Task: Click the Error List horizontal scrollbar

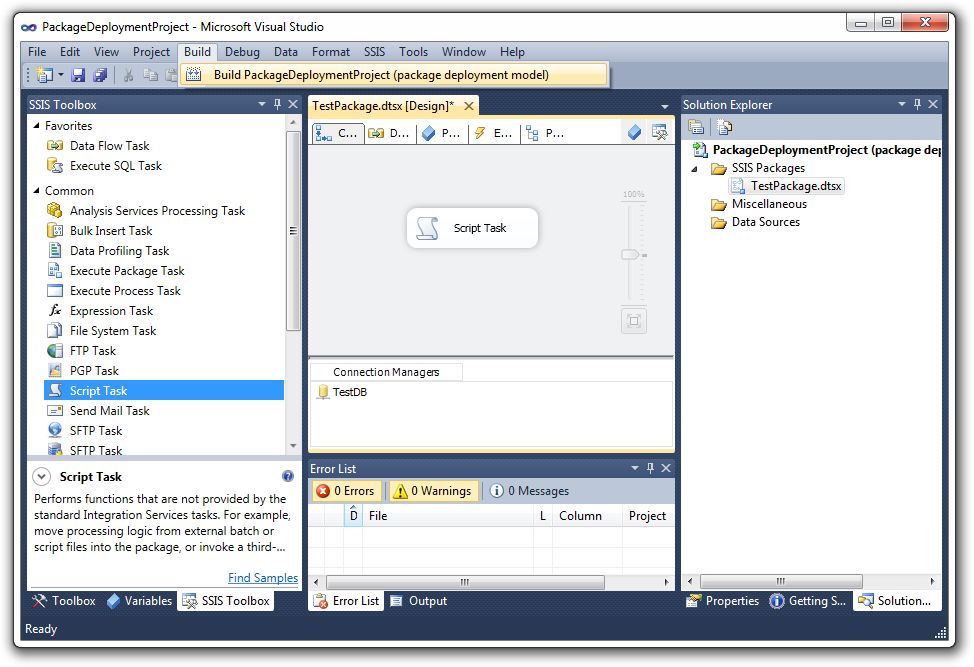Action: 465,582
